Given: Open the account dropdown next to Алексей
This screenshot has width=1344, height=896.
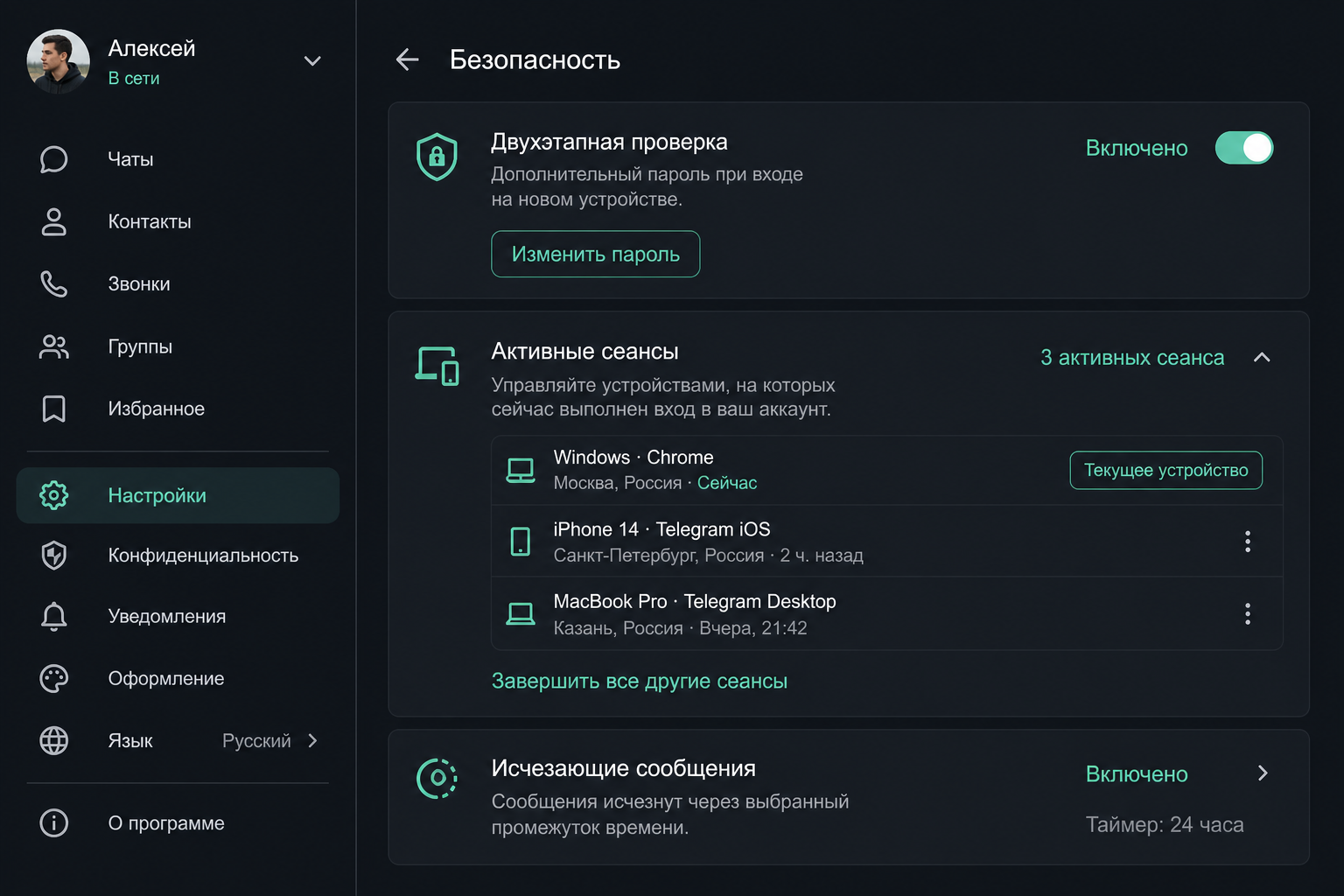Looking at the screenshot, I should (x=312, y=61).
